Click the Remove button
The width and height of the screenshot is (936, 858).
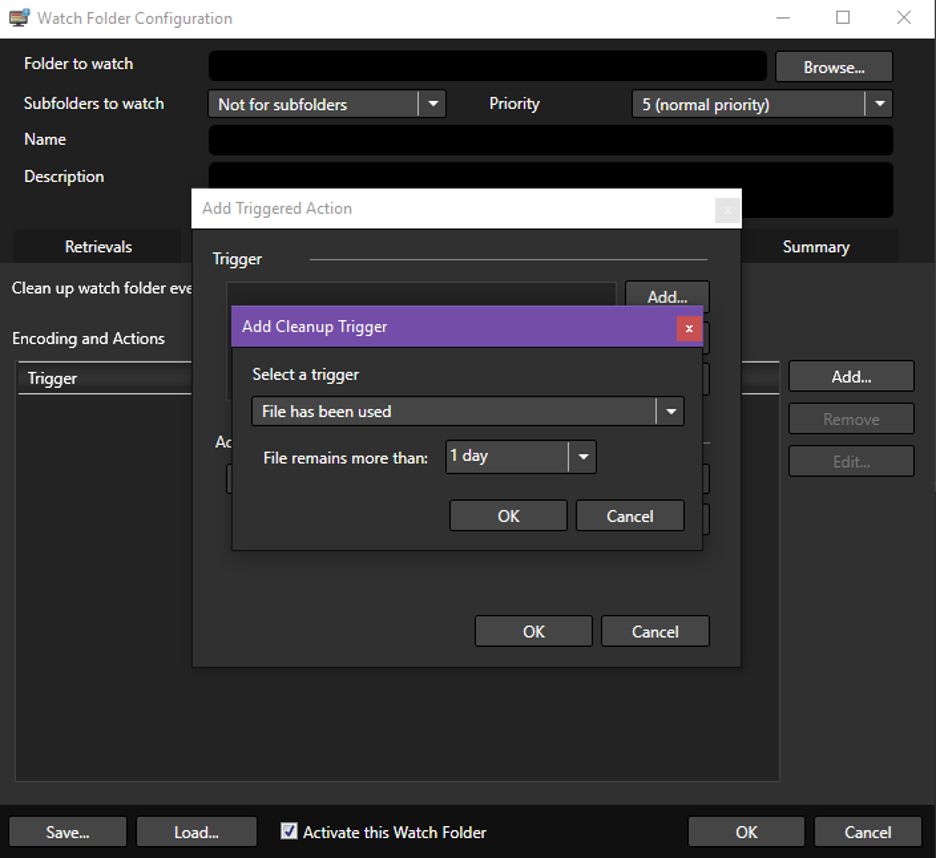851,419
